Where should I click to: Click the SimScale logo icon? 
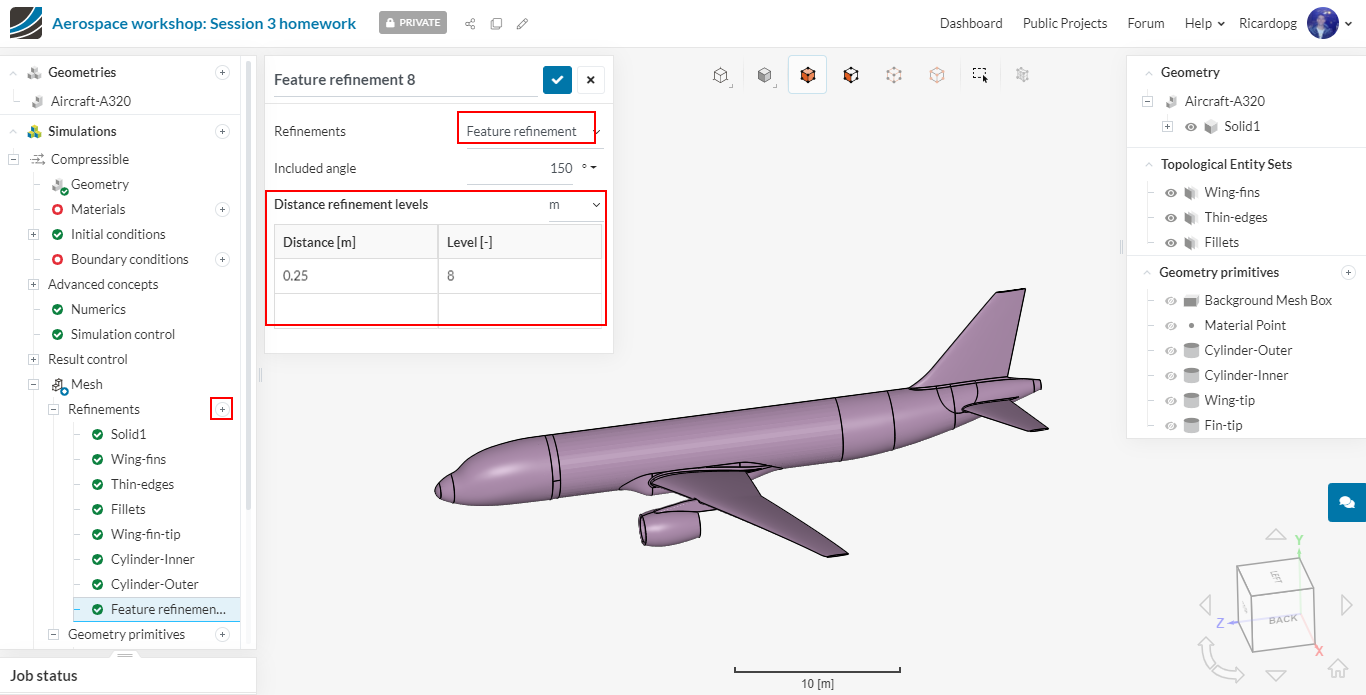(x=26, y=23)
